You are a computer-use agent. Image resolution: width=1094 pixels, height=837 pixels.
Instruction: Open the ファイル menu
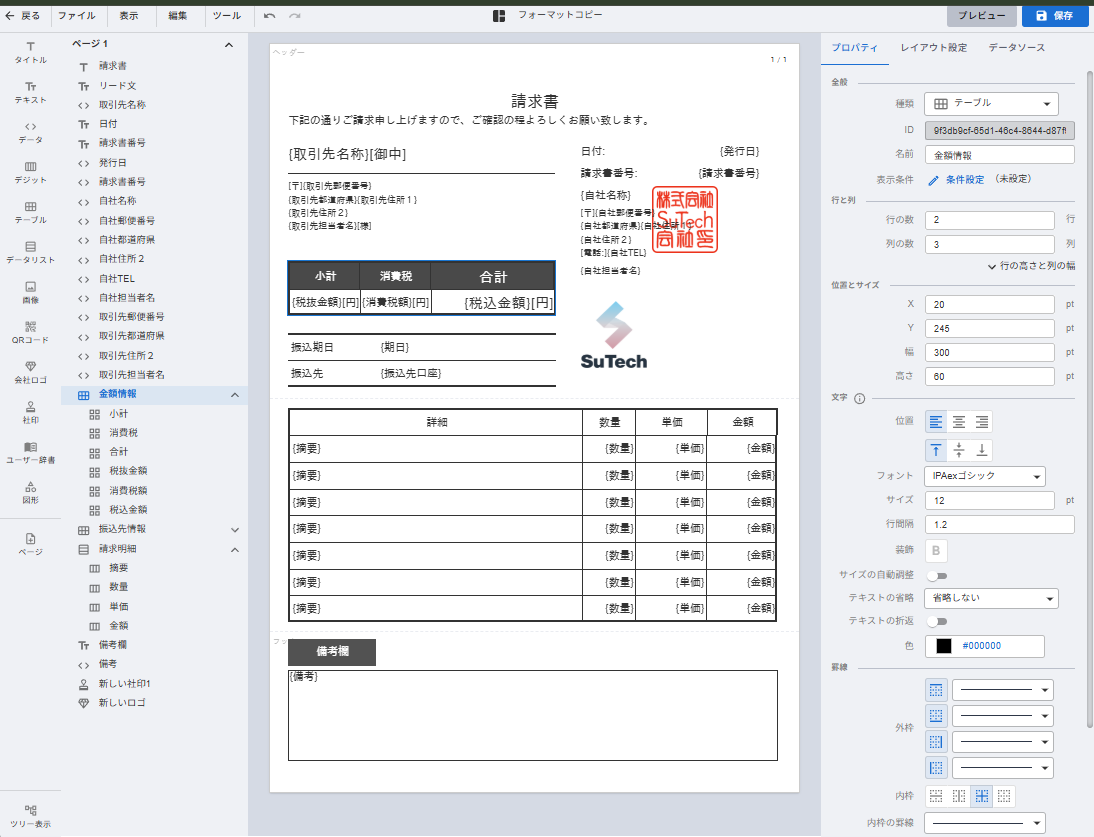tap(76, 16)
